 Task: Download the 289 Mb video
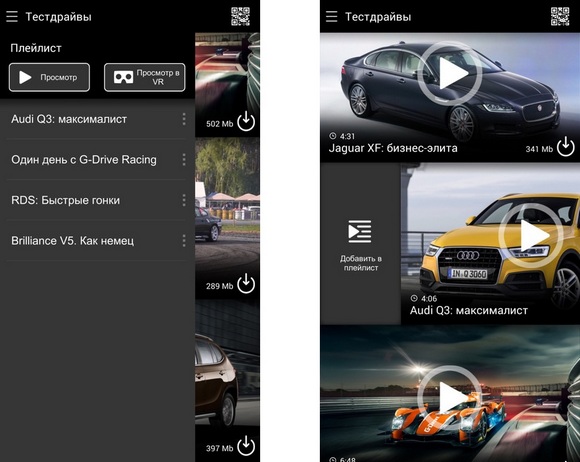tap(246, 284)
